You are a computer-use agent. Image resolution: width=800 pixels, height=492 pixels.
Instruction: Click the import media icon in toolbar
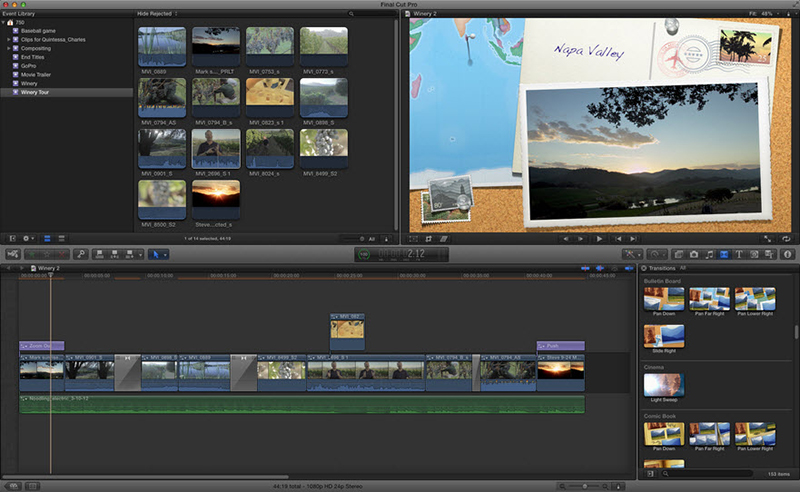[11, 255]
